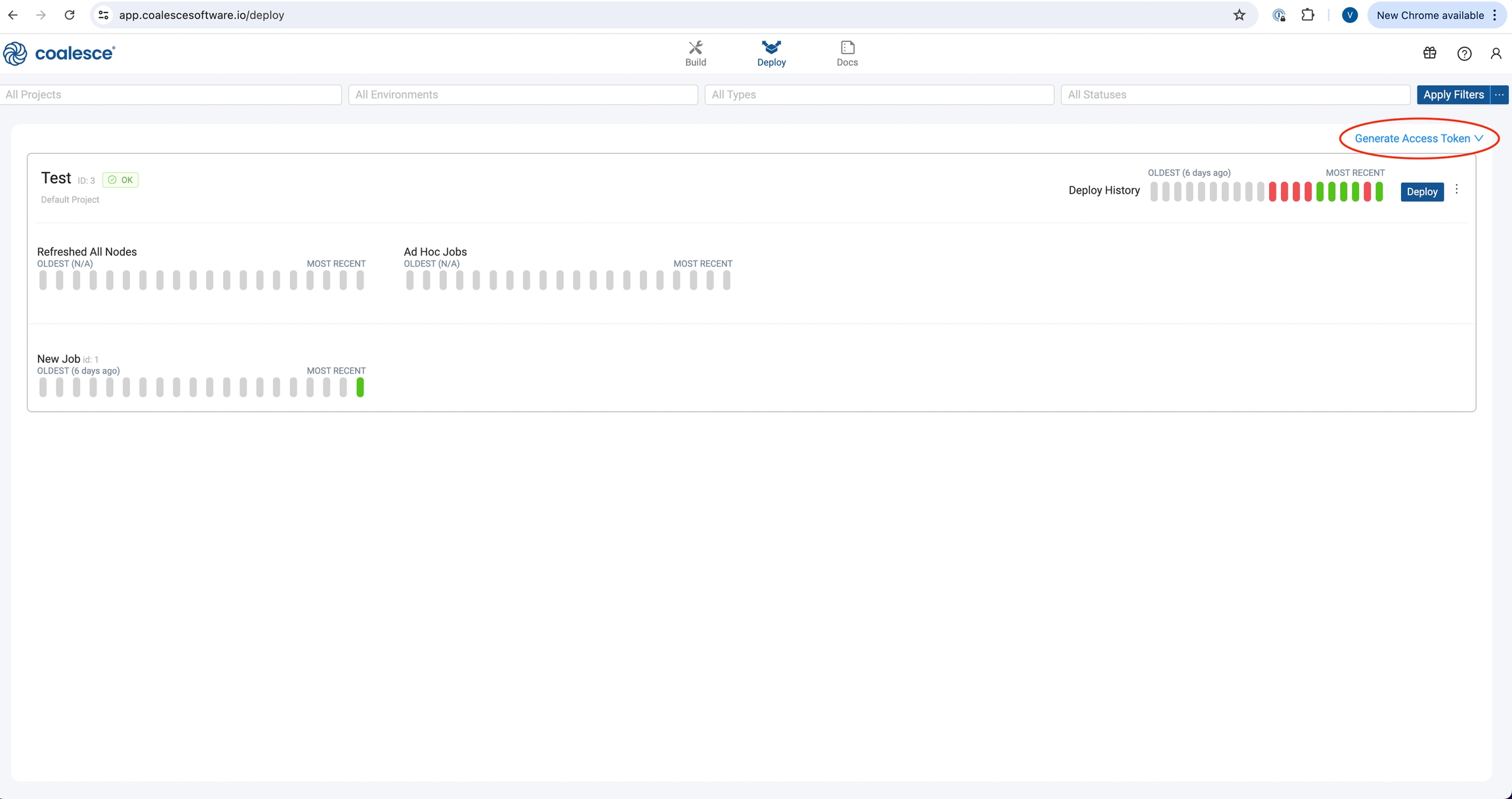Click the blue Deploy button
The width and height of the screenshot is (1512, 799).
(x=1421, y=192)
